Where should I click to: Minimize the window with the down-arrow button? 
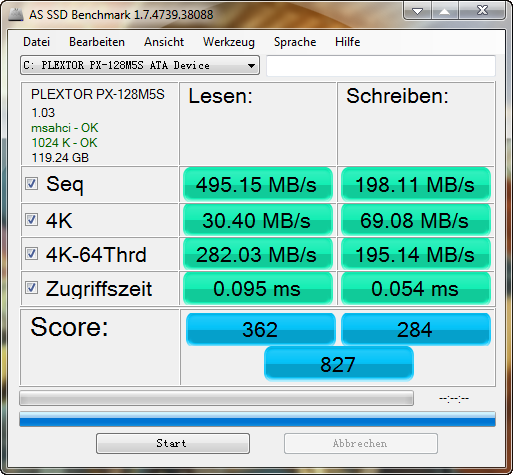coord(417,11)
